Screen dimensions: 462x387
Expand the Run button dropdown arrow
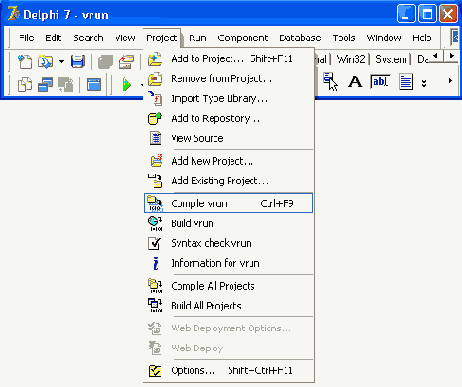click(x=142, y=85)
